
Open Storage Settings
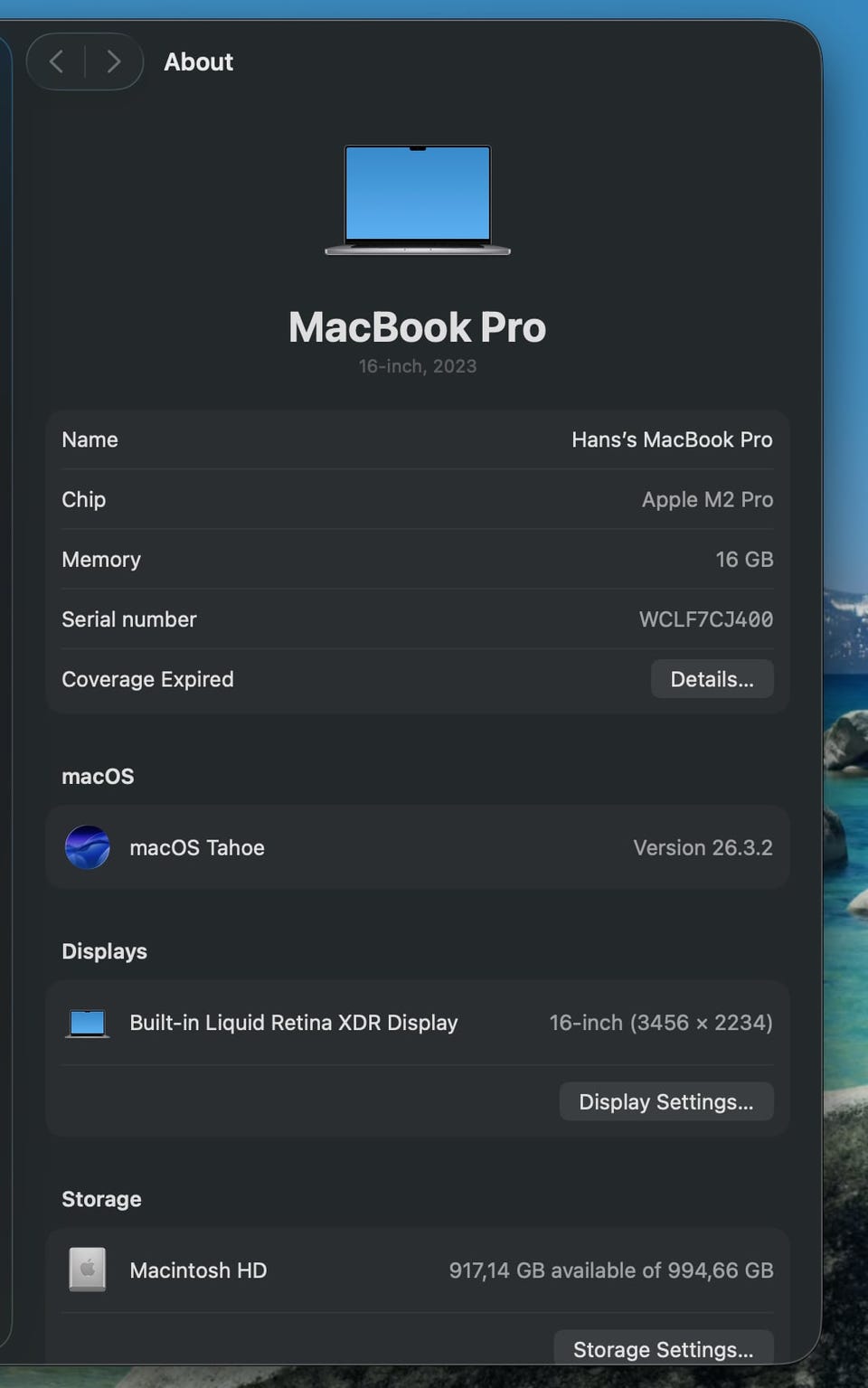[x=663, y=1348]
